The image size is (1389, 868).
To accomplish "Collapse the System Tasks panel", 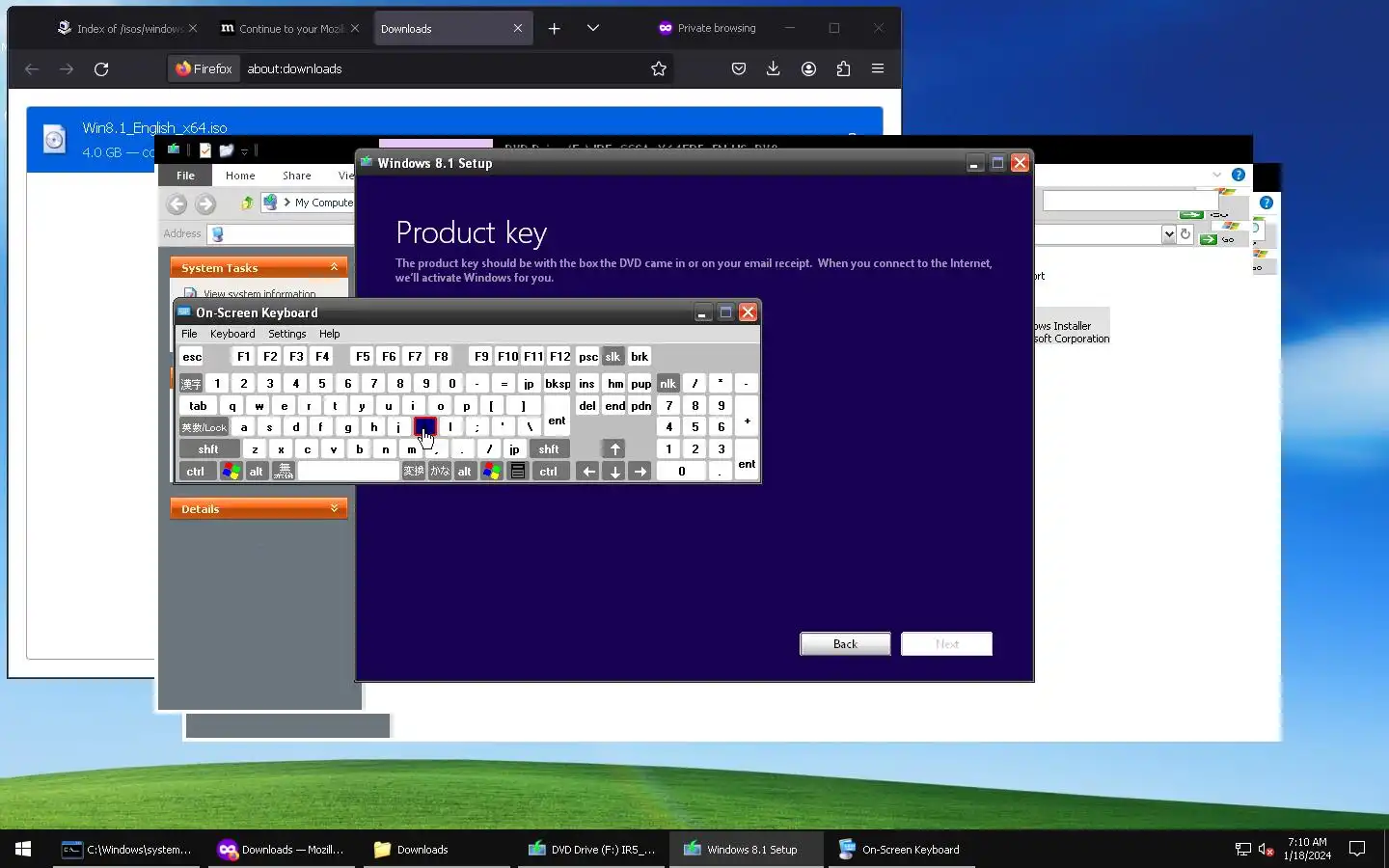I will coord(335,267).
